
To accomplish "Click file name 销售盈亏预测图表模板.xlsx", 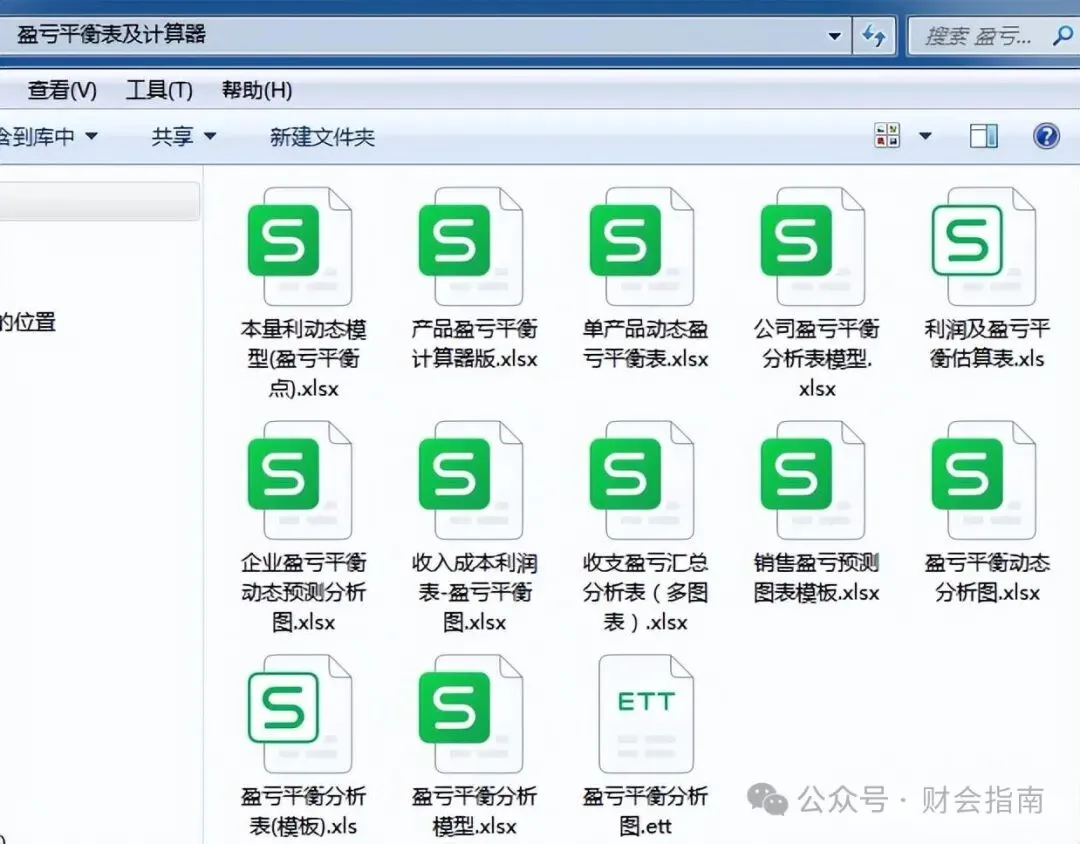I will (x=816, y=577).
